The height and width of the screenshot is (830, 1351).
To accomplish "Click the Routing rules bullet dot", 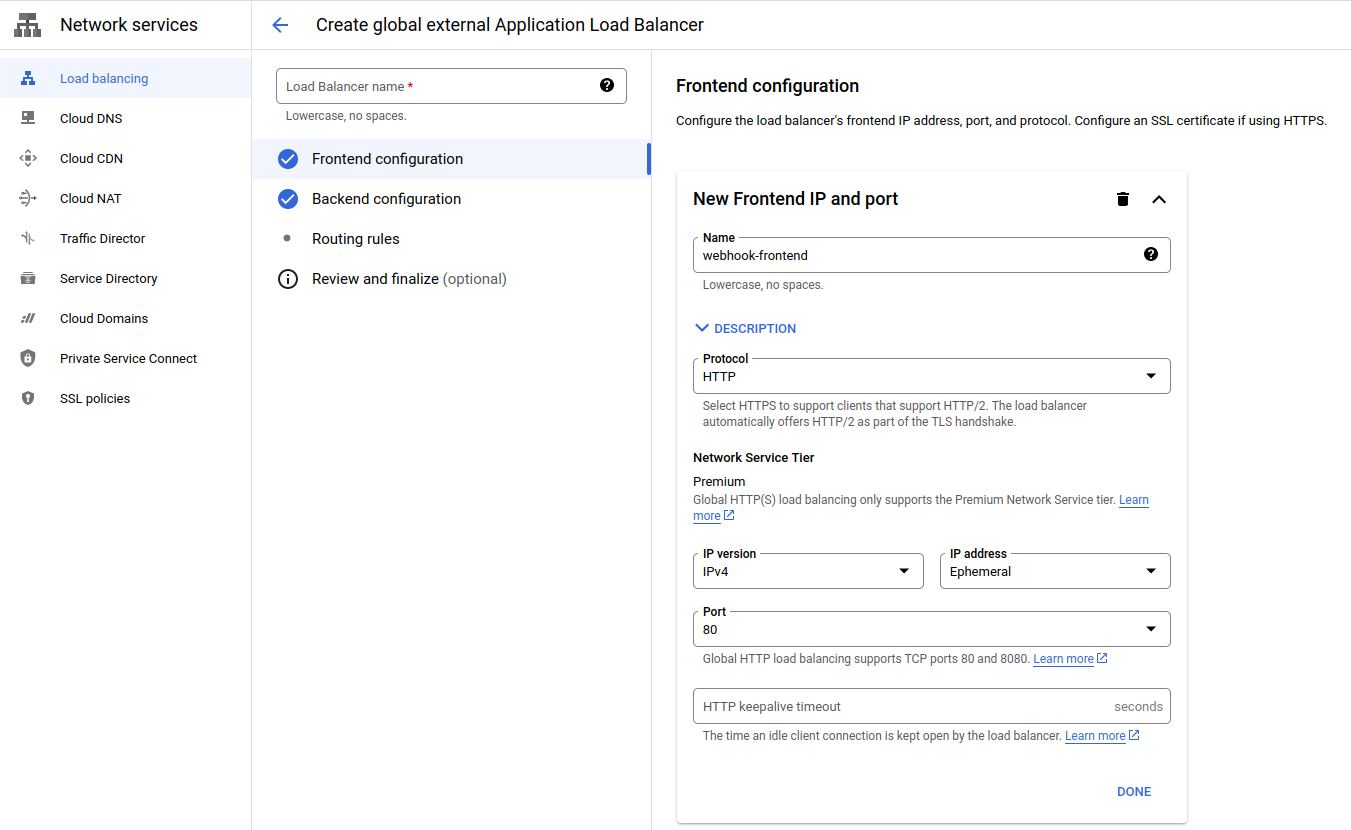I will 287,238.
